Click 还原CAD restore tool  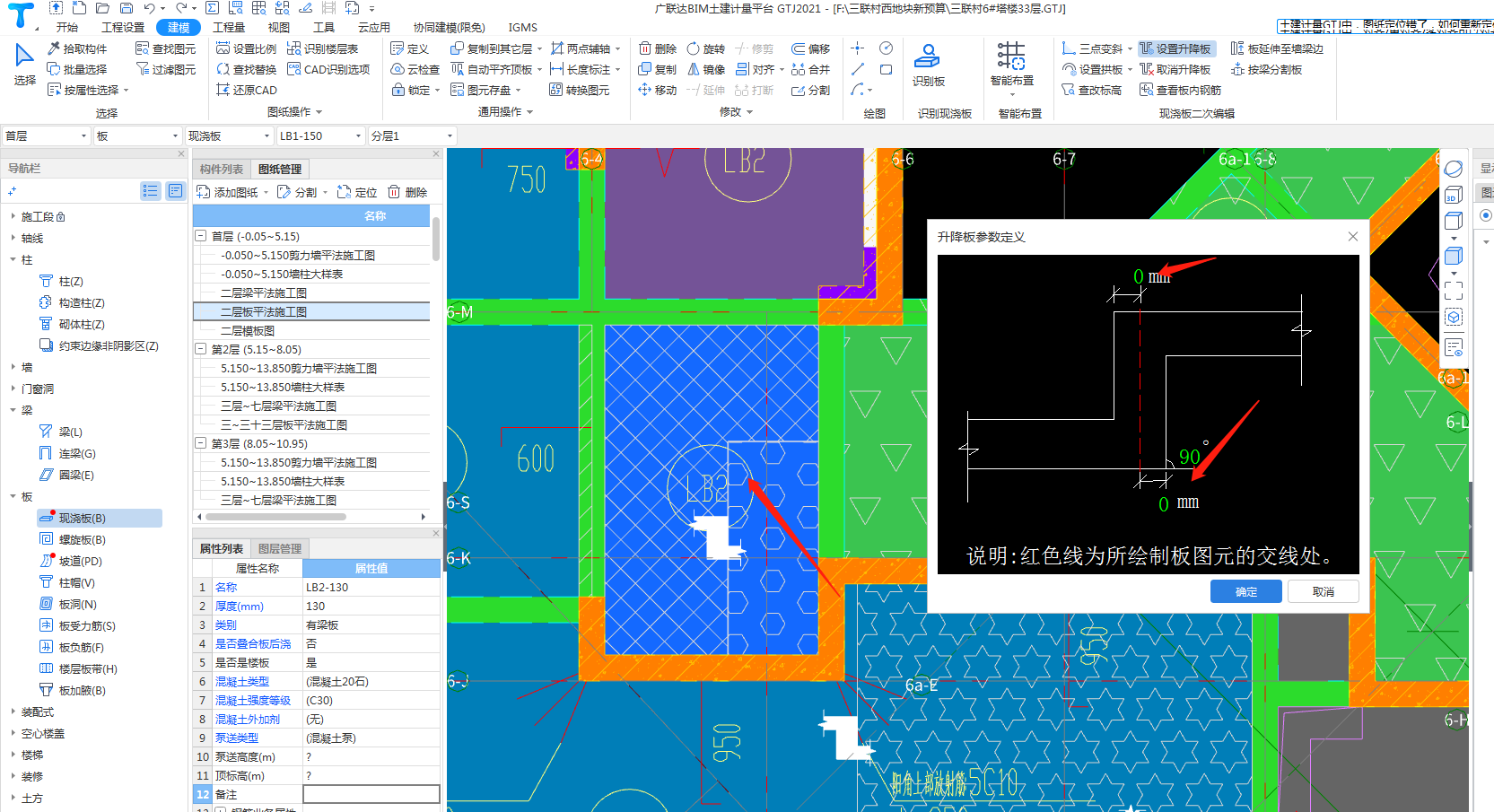point(247,90)
